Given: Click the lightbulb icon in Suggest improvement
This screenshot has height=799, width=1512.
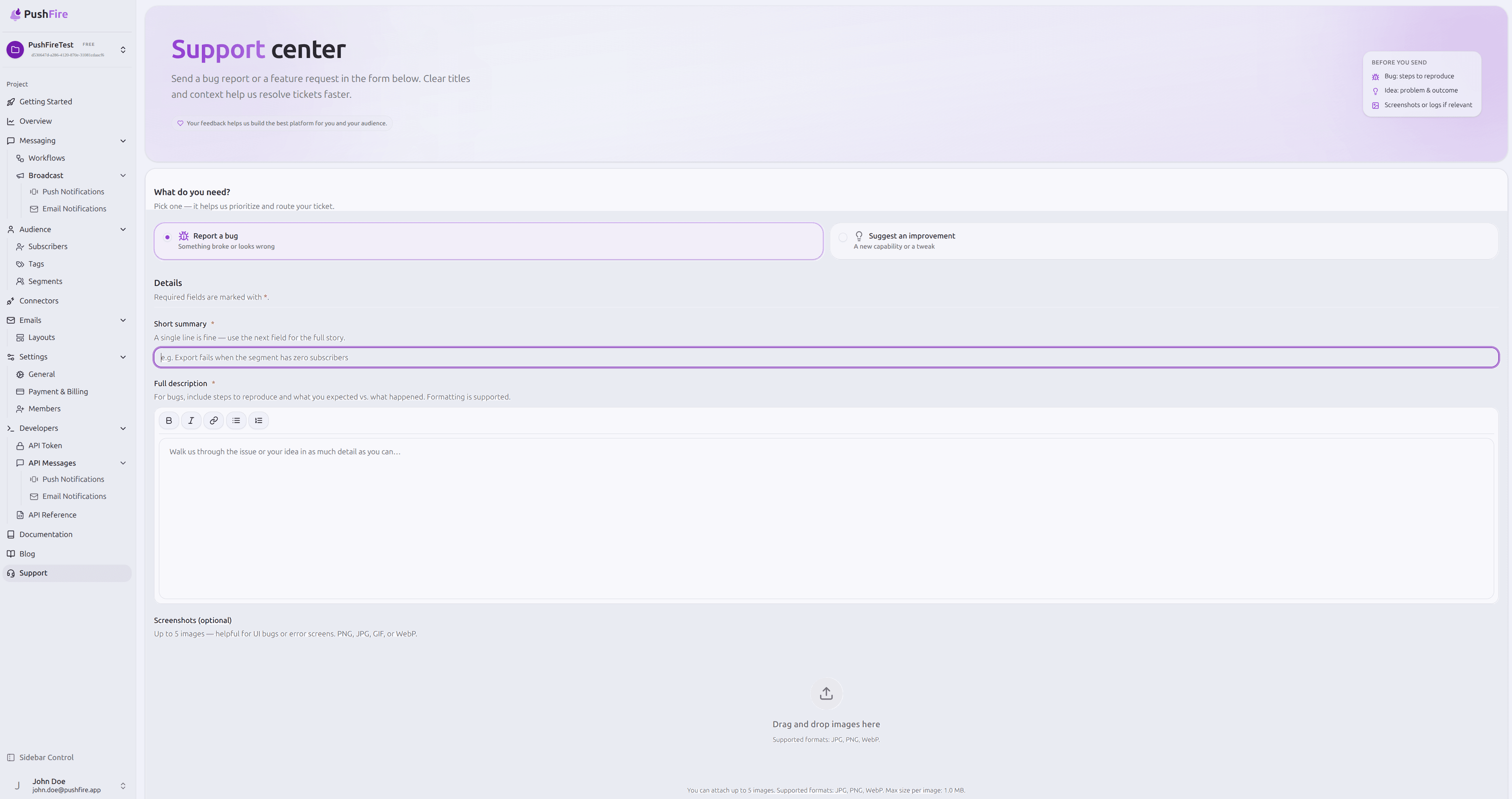Looking at the screenshot, I should click(859, 236).
